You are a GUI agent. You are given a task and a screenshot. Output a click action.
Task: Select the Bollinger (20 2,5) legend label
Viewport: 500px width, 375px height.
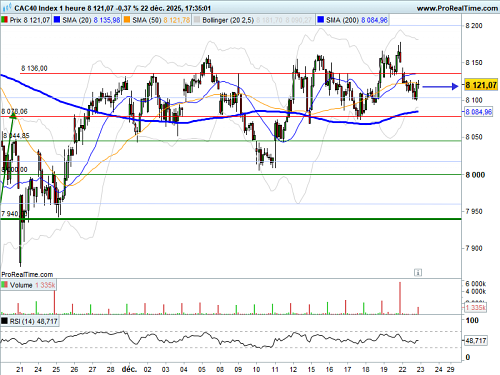click(228, 20)
